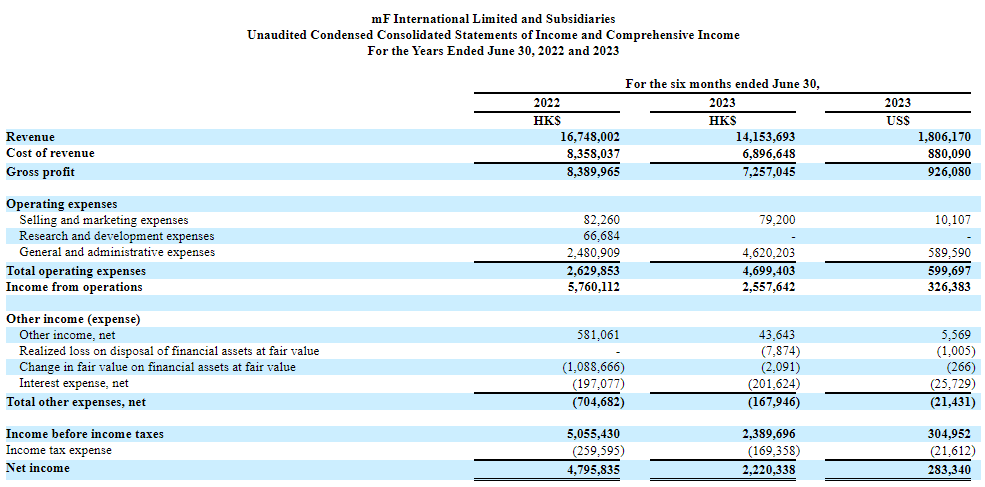Select Net income US$ value 283,340

948,468
